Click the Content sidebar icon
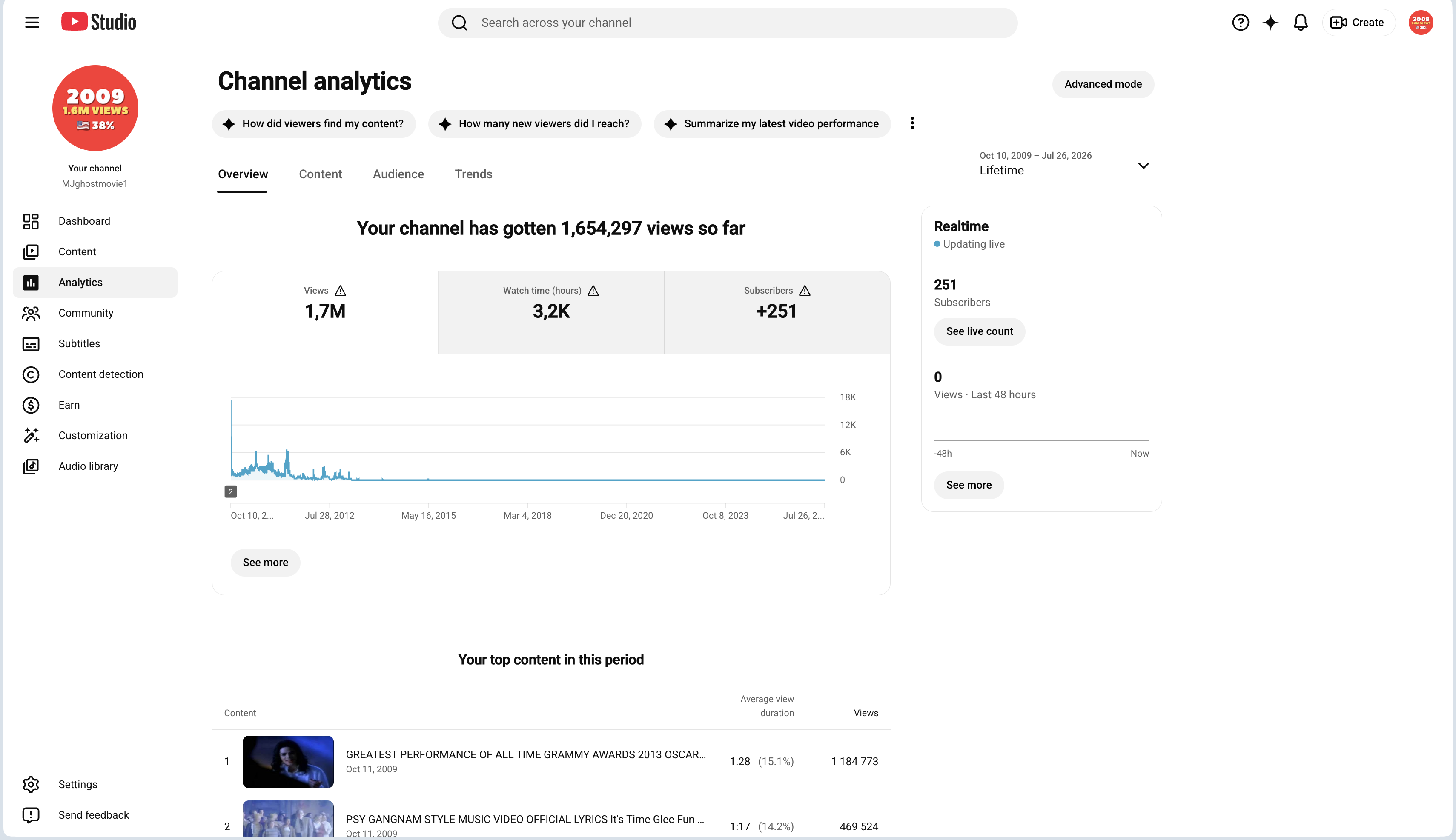Image resolution: width=1456 pixels, height=840 pixels. click(31, 251)
